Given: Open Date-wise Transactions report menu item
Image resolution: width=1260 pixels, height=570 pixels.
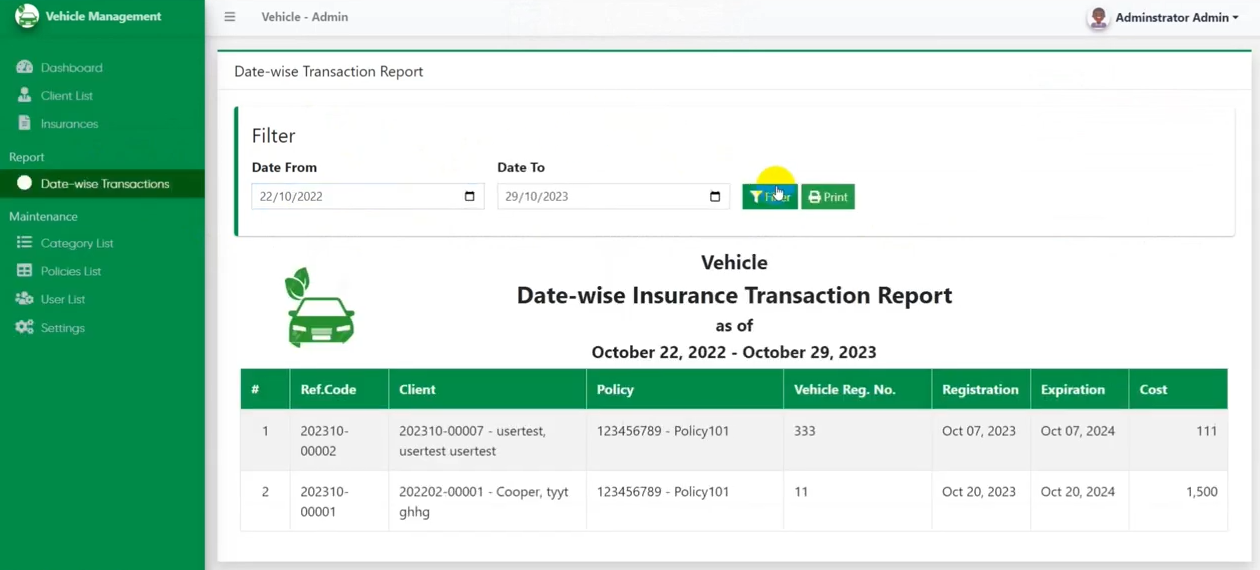Looking at the screenshot, I should pyautogui.click(x=104, y=184).
